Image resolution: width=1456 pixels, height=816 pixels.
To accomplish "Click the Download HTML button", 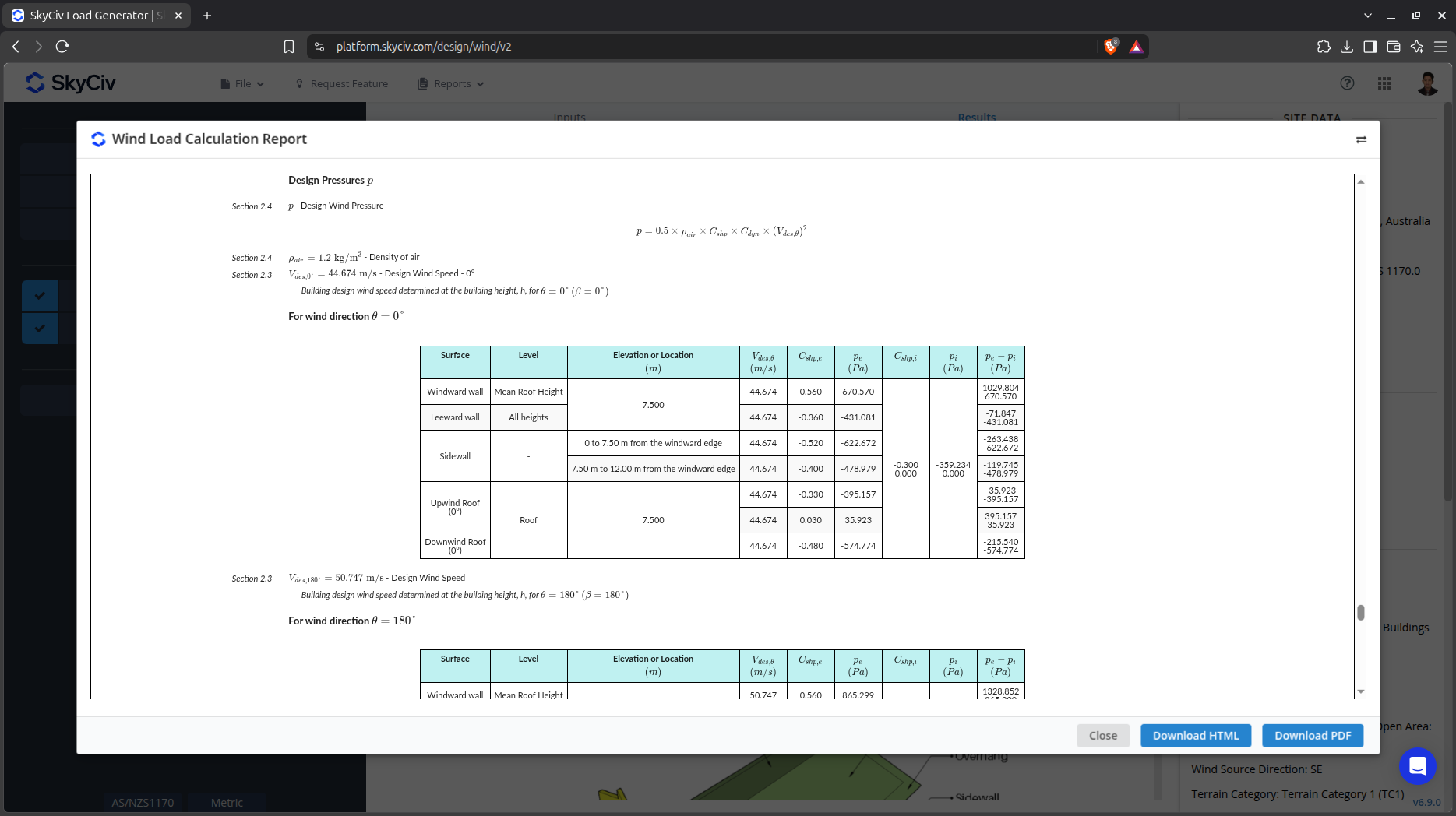I will pyautogui.click(x=1196, y=736).
